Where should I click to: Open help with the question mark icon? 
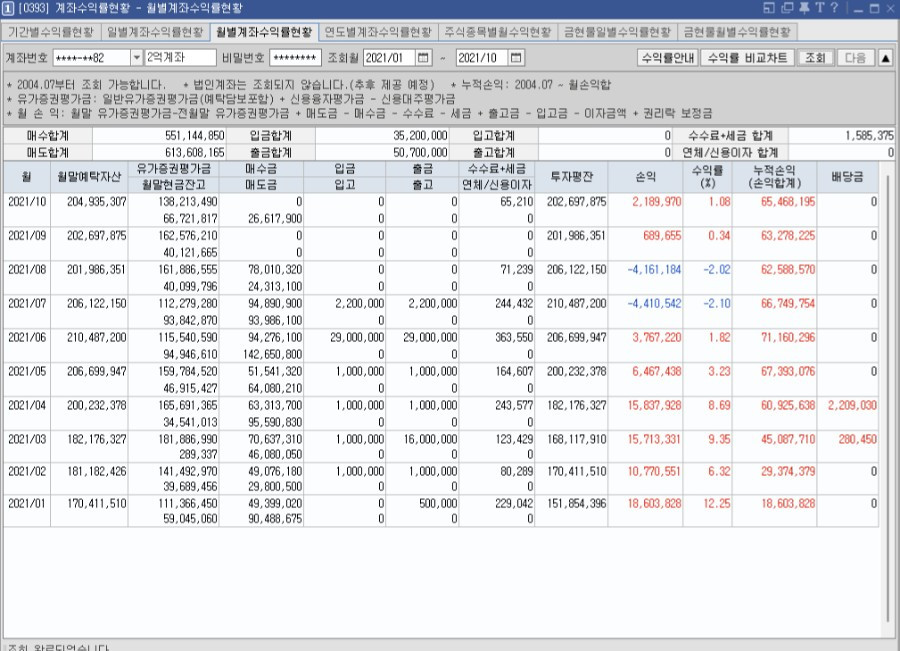point(834,7)
